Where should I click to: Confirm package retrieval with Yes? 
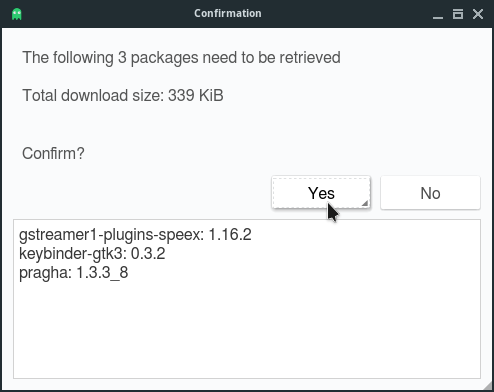click(321, 193)
